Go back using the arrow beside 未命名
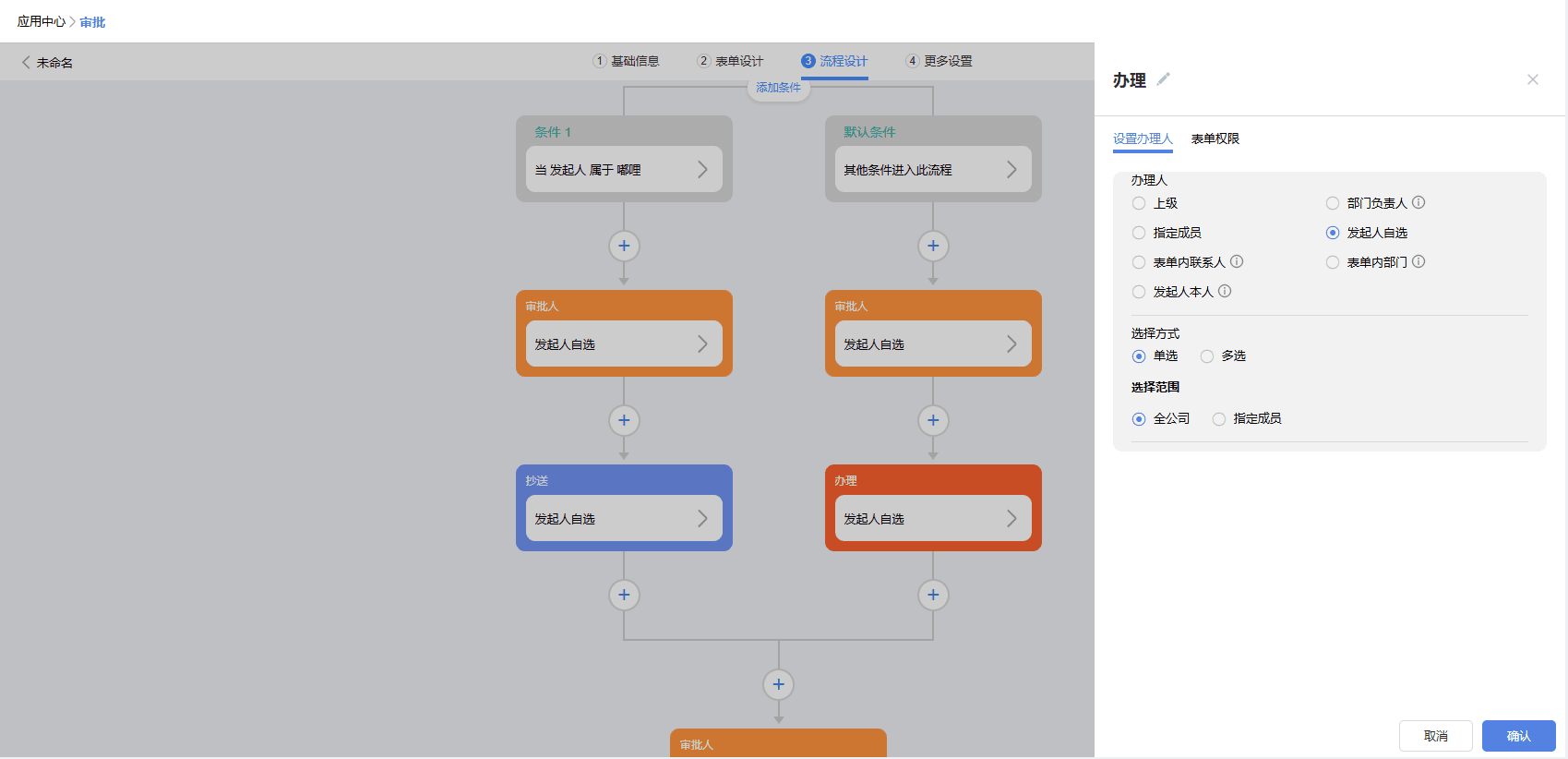This screenshot has height=759, width=1568. coord(26,62)
